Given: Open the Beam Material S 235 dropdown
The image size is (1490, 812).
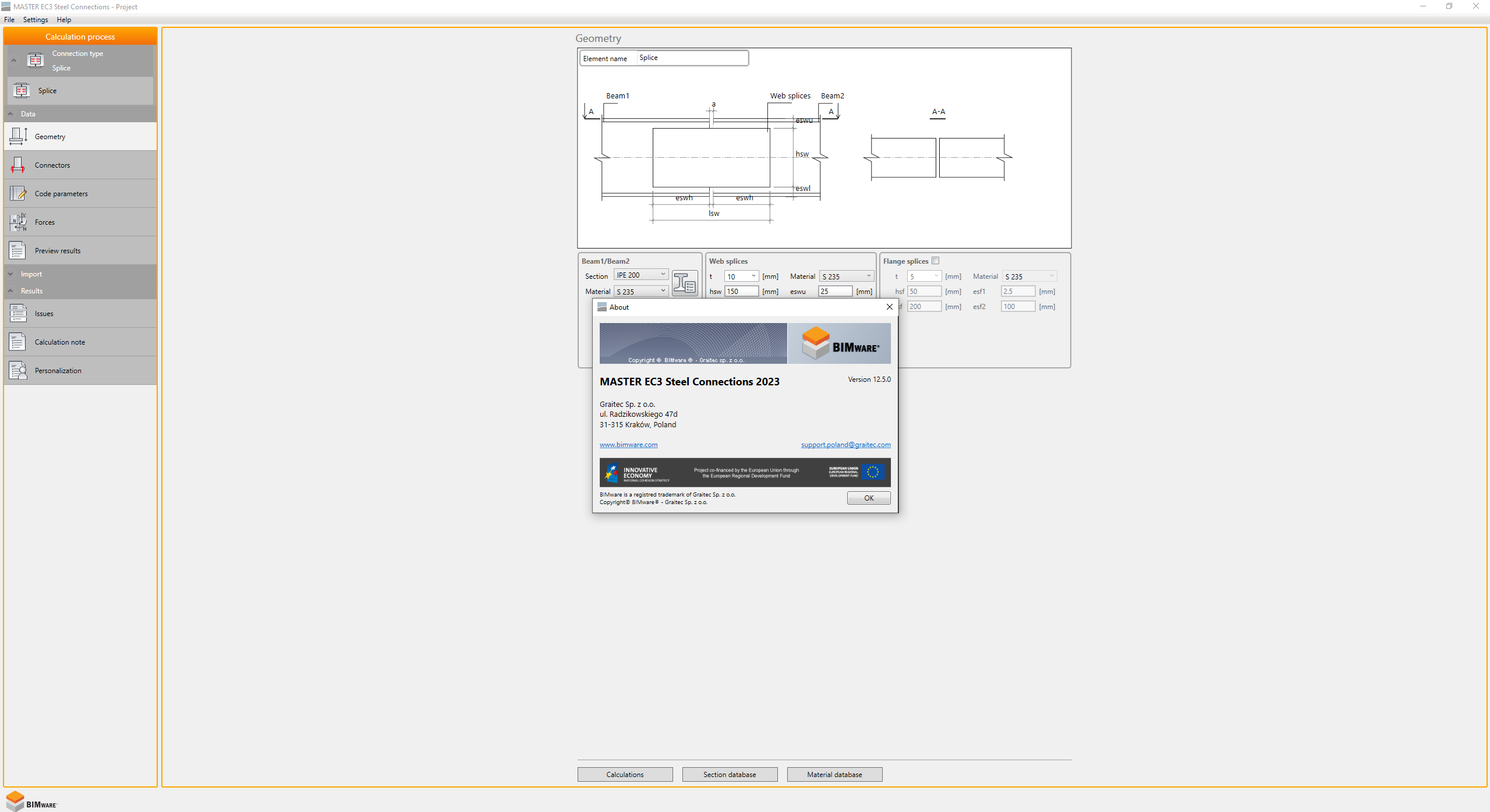Looking at the screenshot, I should pyautogui.click(x=640, y=291).
